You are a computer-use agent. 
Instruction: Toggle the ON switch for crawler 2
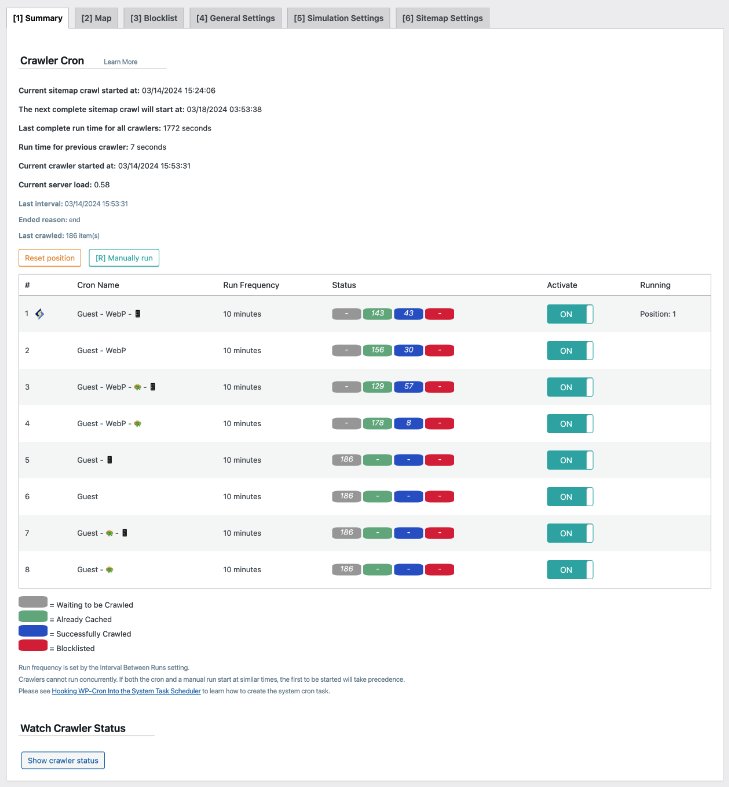(570, 351)
